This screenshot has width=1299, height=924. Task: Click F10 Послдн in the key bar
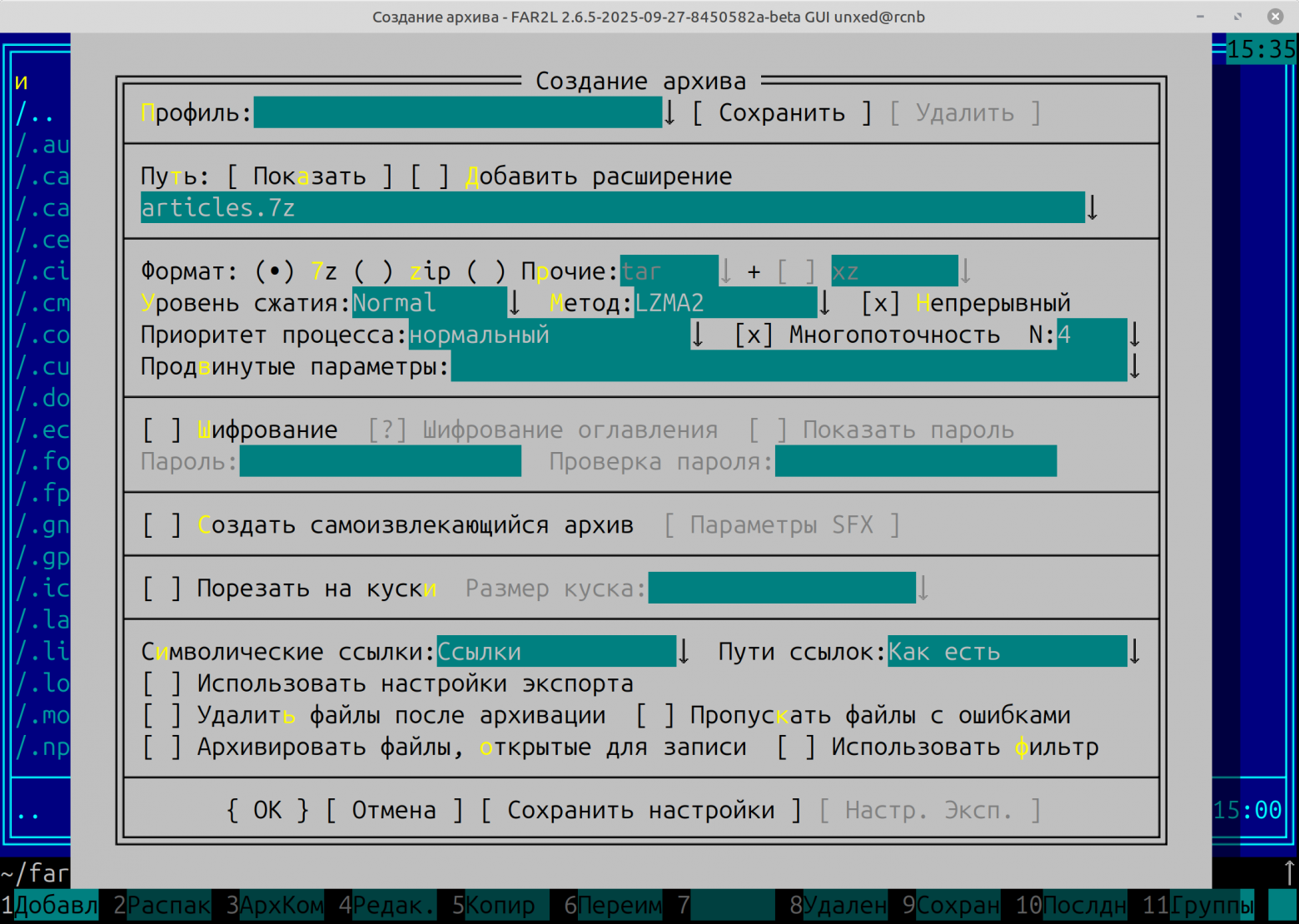tap(1071, 906)
